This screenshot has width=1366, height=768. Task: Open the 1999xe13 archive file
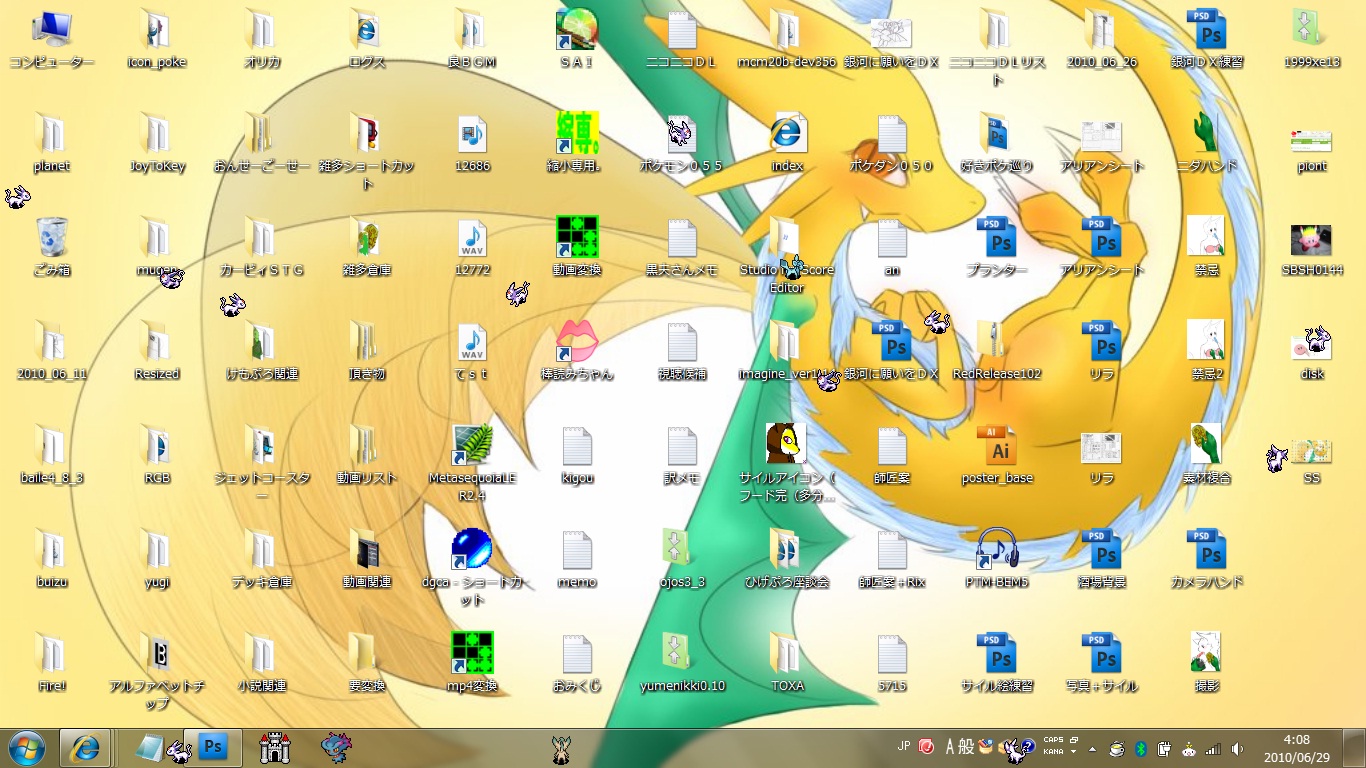click(1312, 40)
